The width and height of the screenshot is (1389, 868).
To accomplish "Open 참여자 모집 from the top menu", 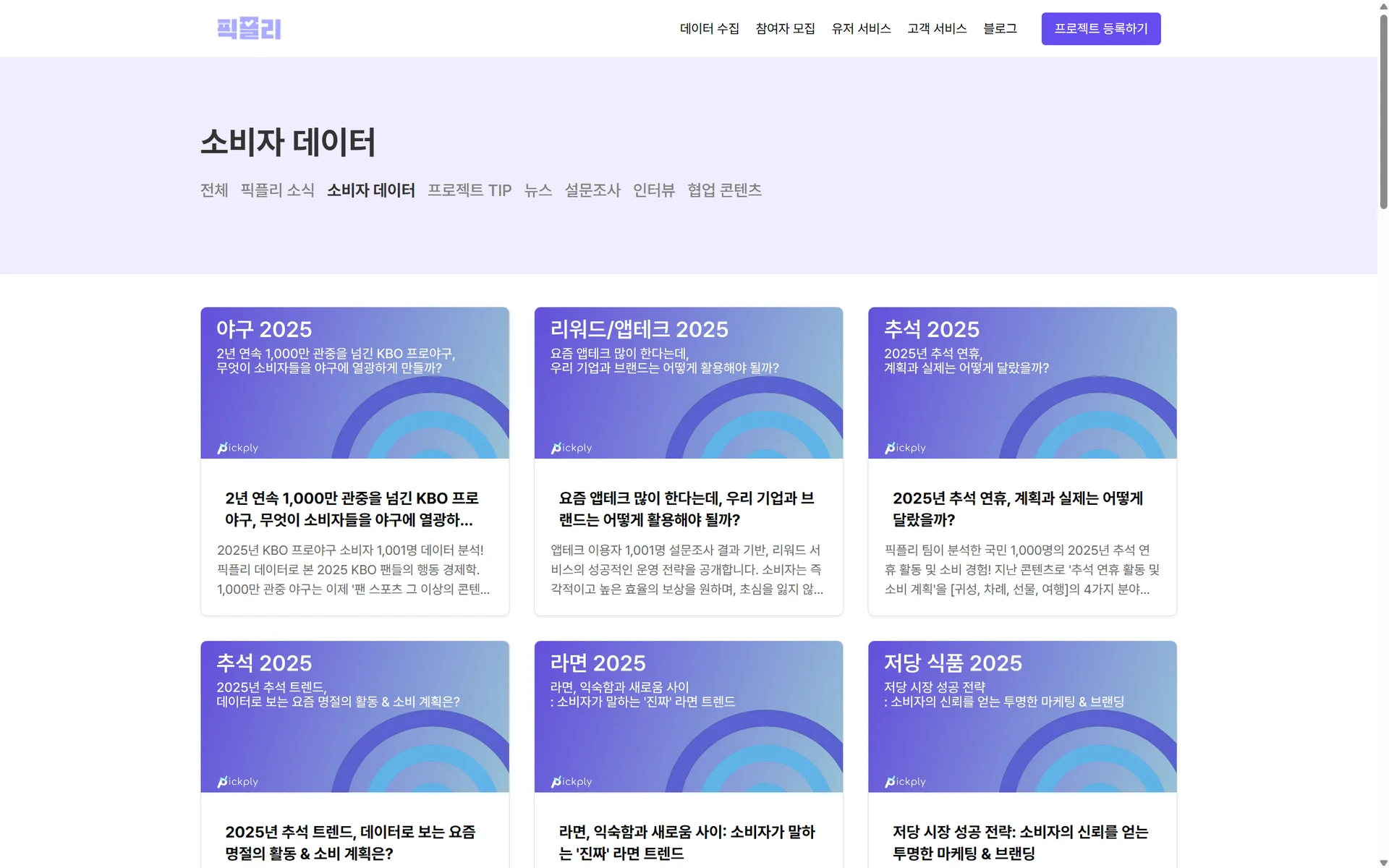I will click(785, 28).
